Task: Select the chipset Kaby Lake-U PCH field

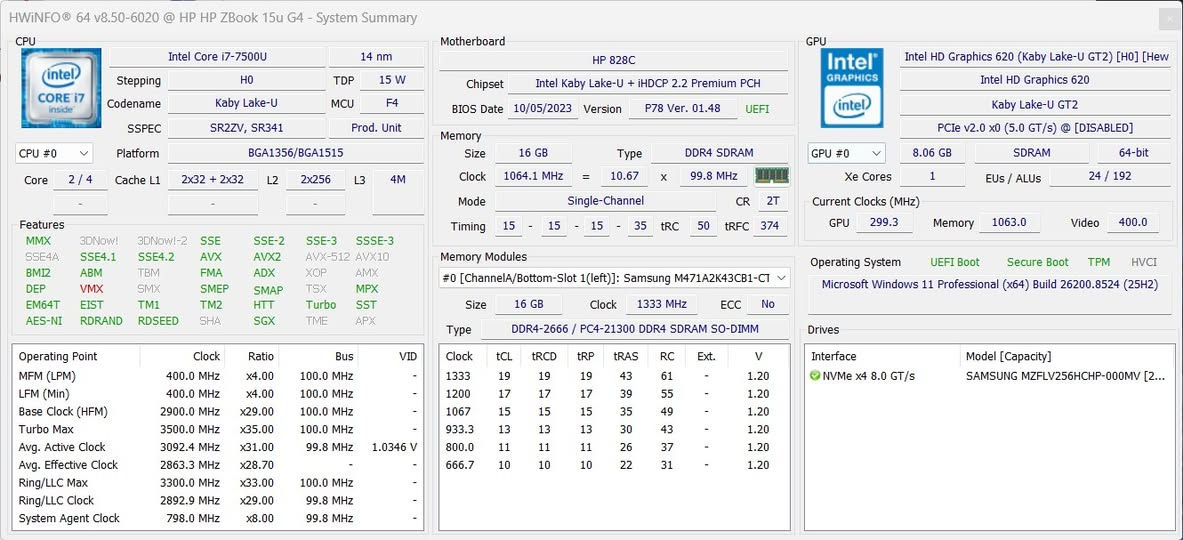Action: [x=648, y=84]
